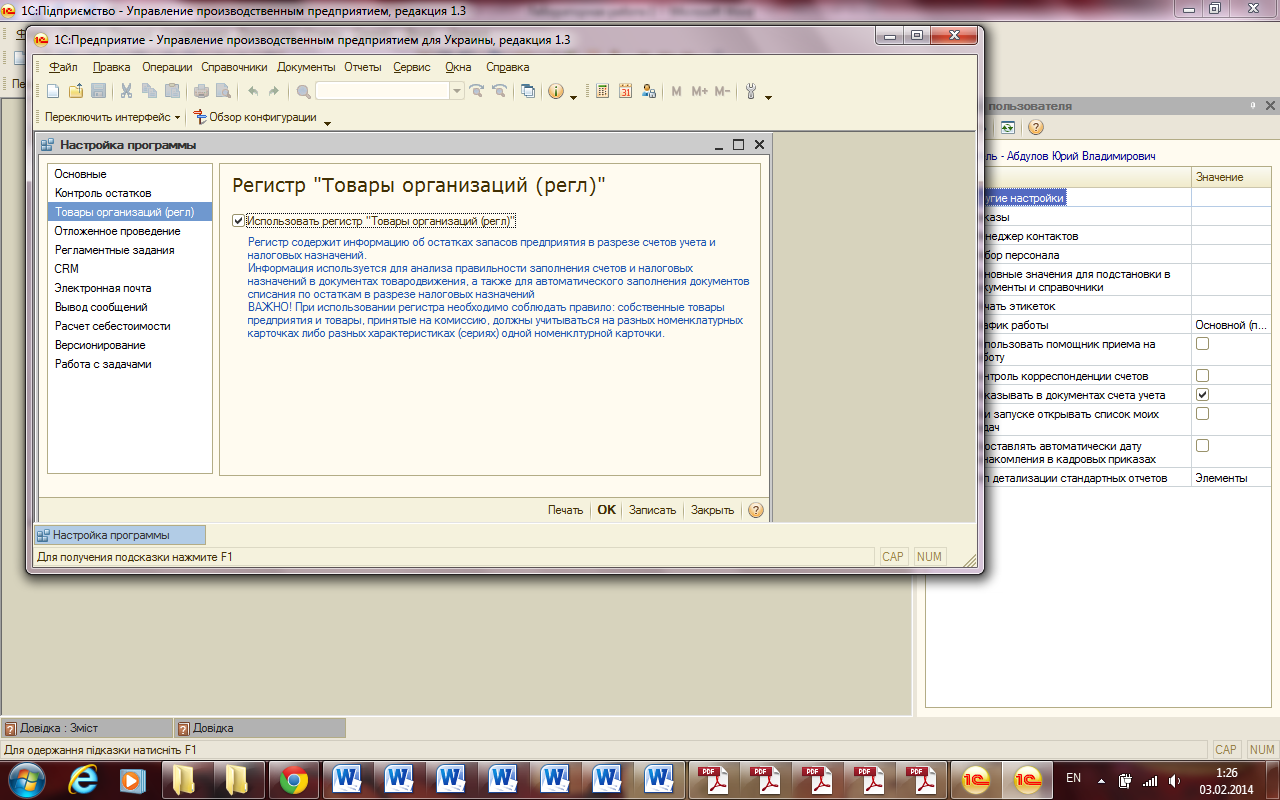The width and height of the screenshot is (1280, 800).
Task: Switch to Настройка программы window tab
Action: [120, 535]
